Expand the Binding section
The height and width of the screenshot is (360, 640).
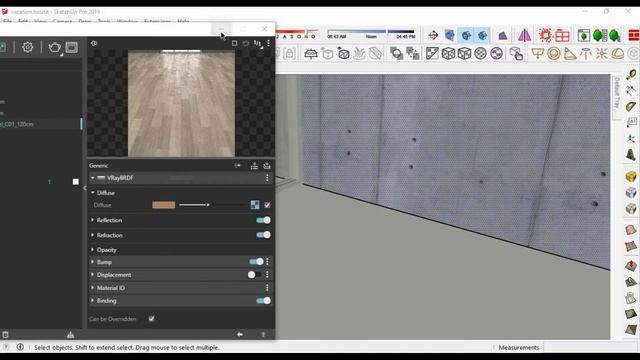pos(93,300)
